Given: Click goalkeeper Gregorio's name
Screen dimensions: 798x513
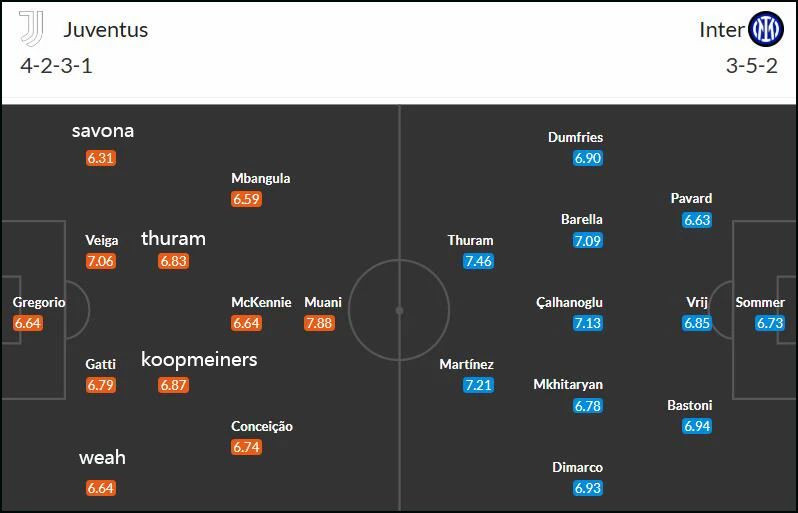Looking at the screenshot, I should (x=39, y=302).
